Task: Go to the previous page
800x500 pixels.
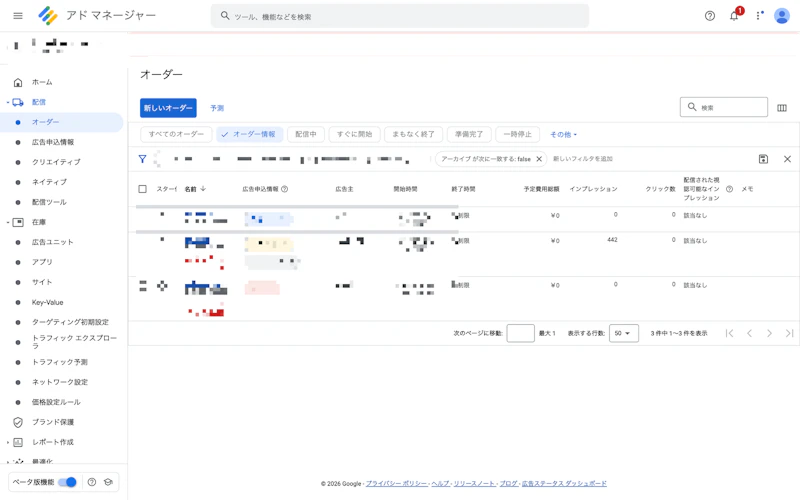Action: [749, 333]
